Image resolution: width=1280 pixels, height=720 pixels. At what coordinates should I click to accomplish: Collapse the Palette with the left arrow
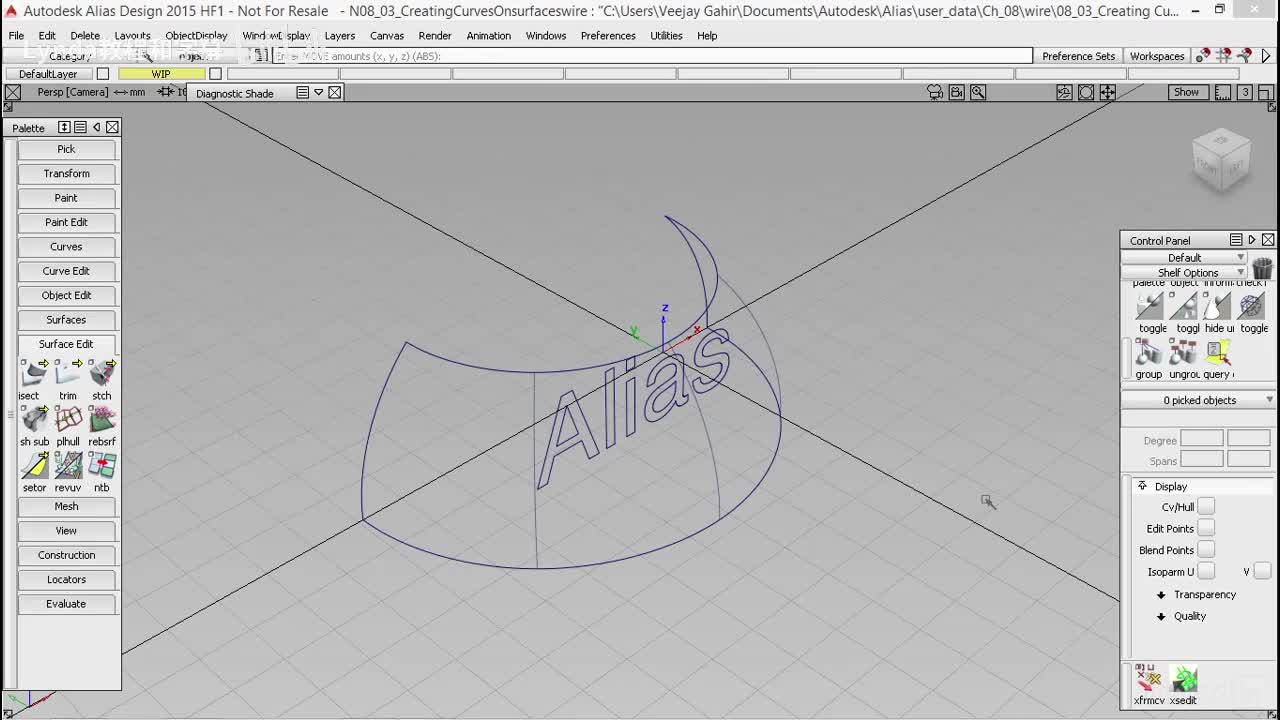(x=96, y=127)
